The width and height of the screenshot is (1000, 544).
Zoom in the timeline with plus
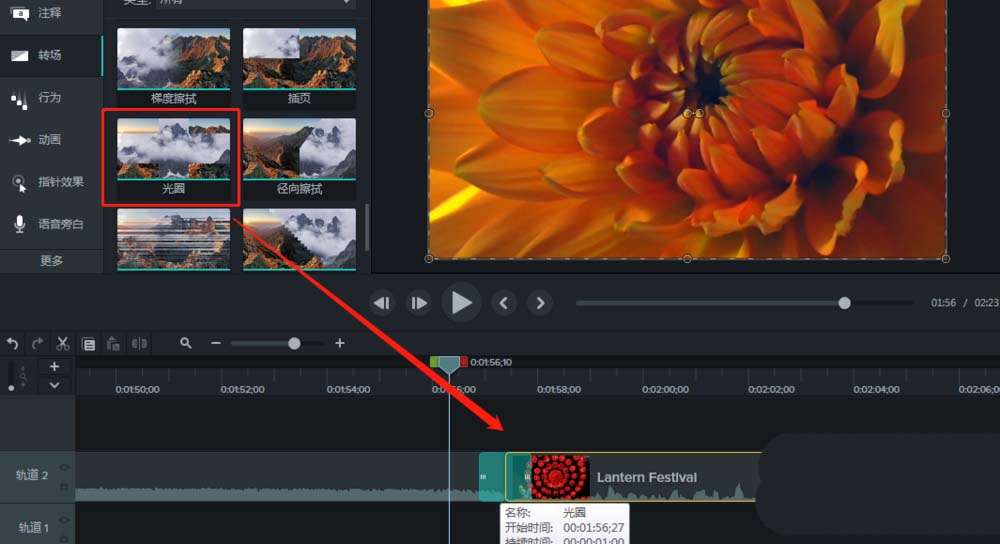[340, 343]
